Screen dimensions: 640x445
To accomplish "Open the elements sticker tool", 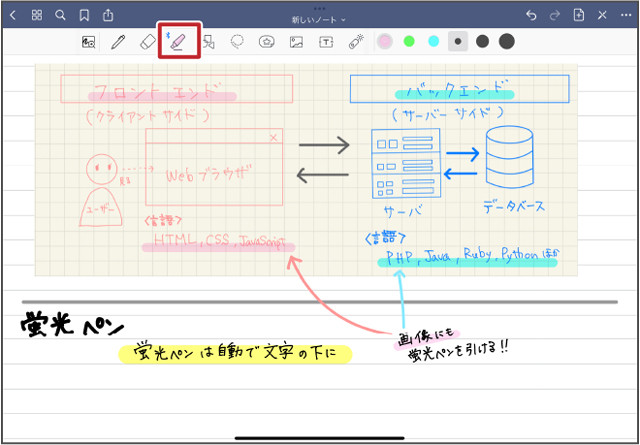I will pyautogui.click(x=267, y=42).
